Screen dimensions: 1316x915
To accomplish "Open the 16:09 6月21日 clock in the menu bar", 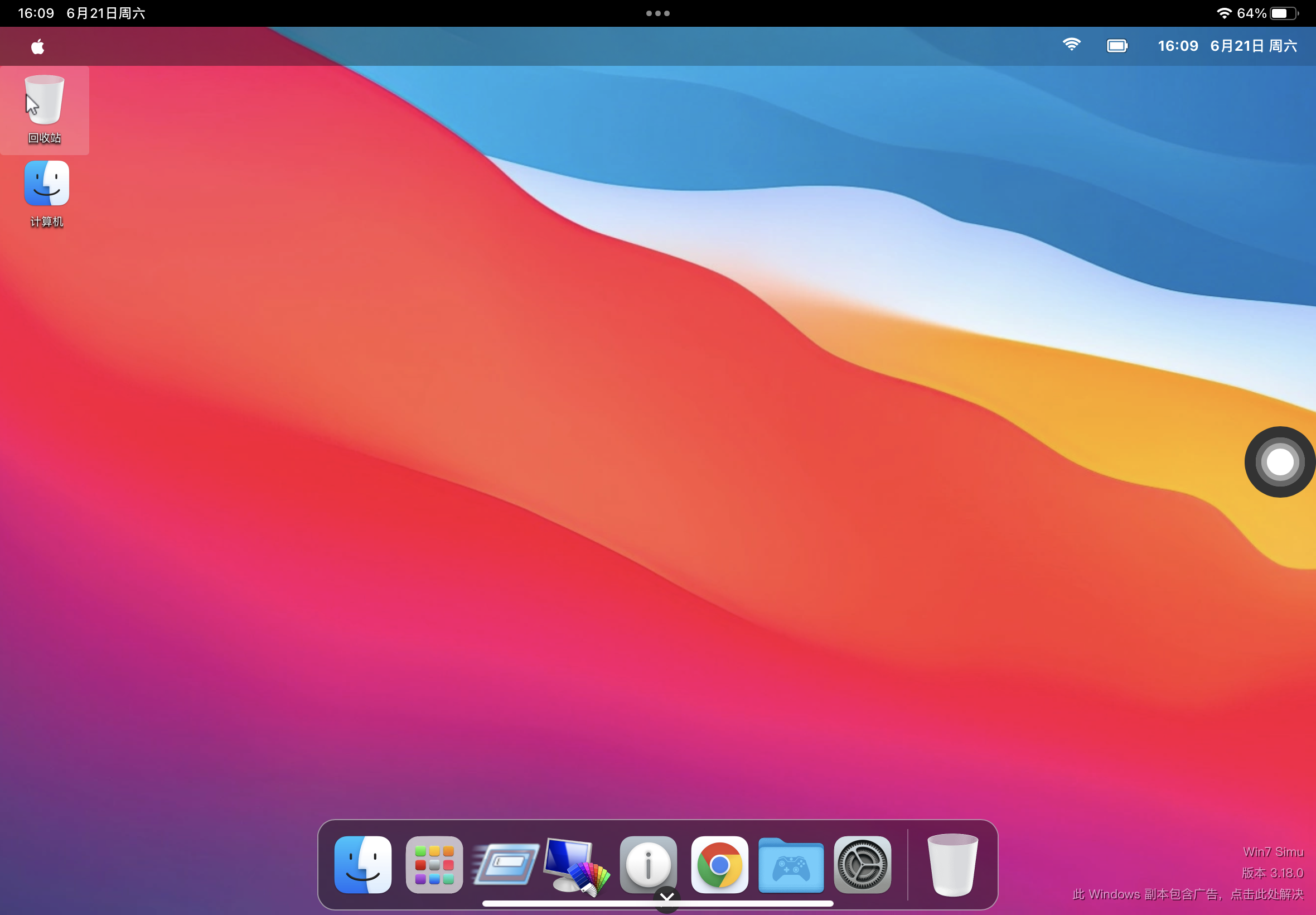I will click(x=1227, y=46).
